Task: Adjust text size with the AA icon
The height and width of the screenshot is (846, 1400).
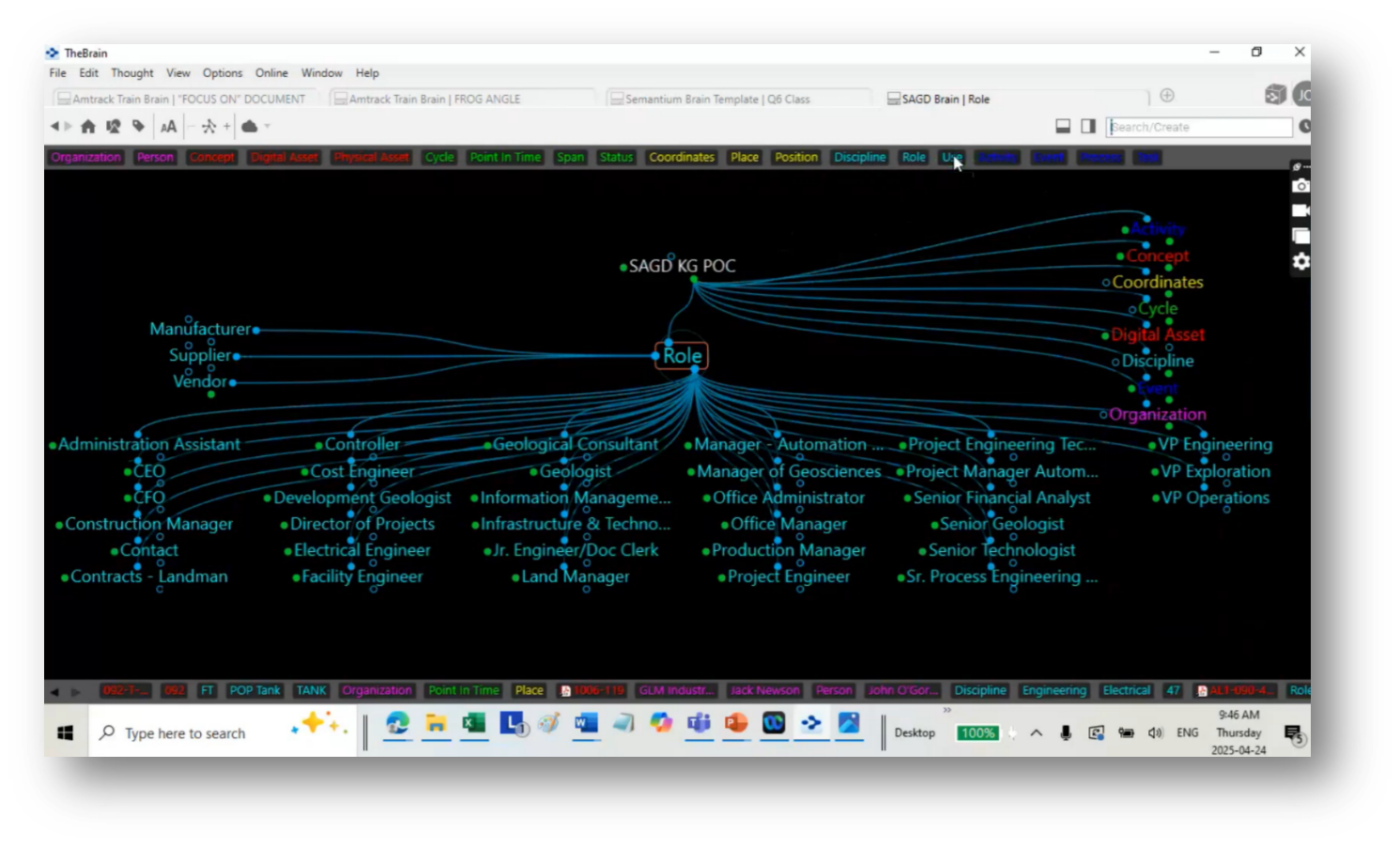Action: click(x=169, y=127)
